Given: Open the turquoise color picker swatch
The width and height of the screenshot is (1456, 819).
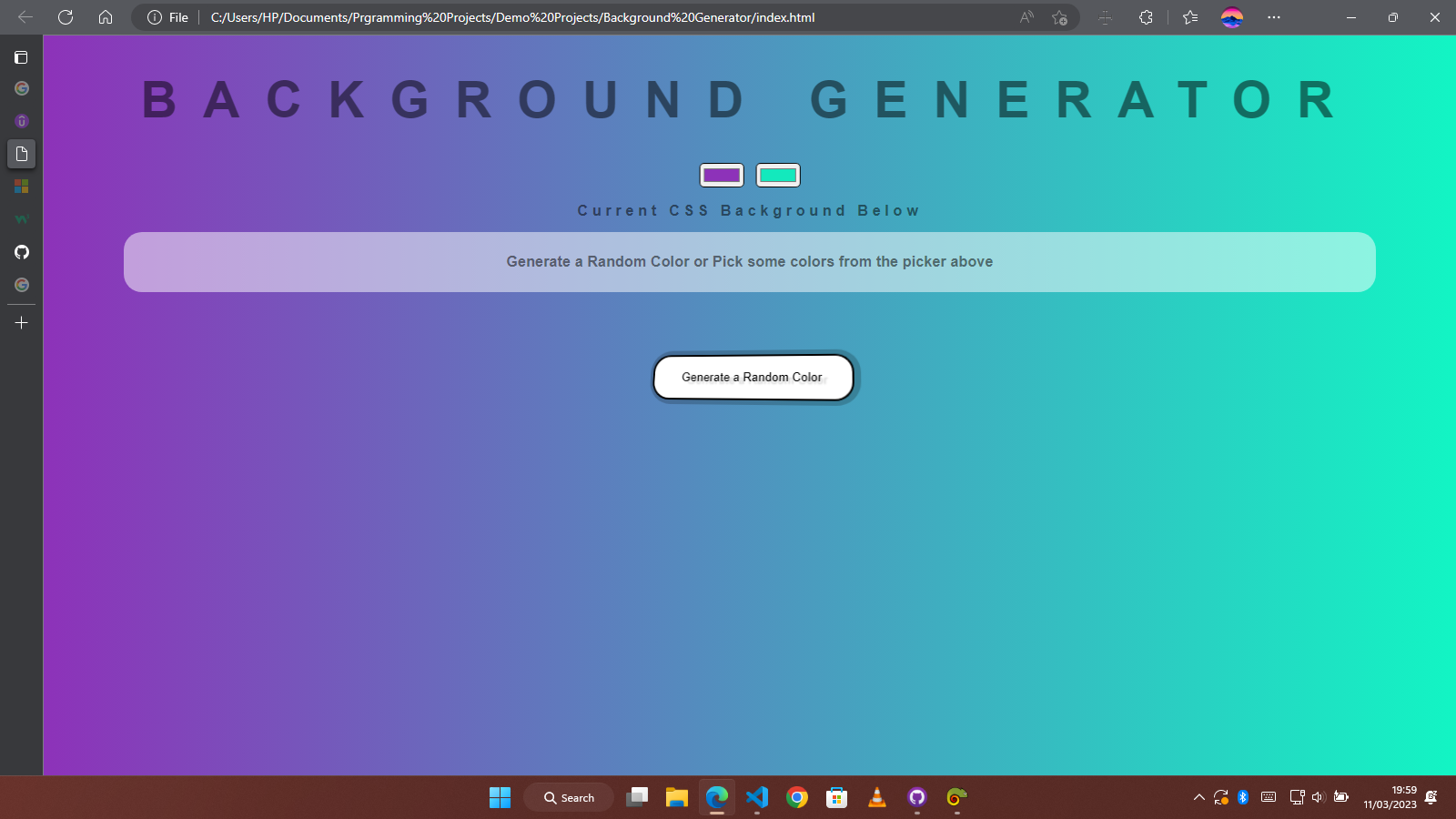Looking at the screenshot, I should tap(778, 176).
